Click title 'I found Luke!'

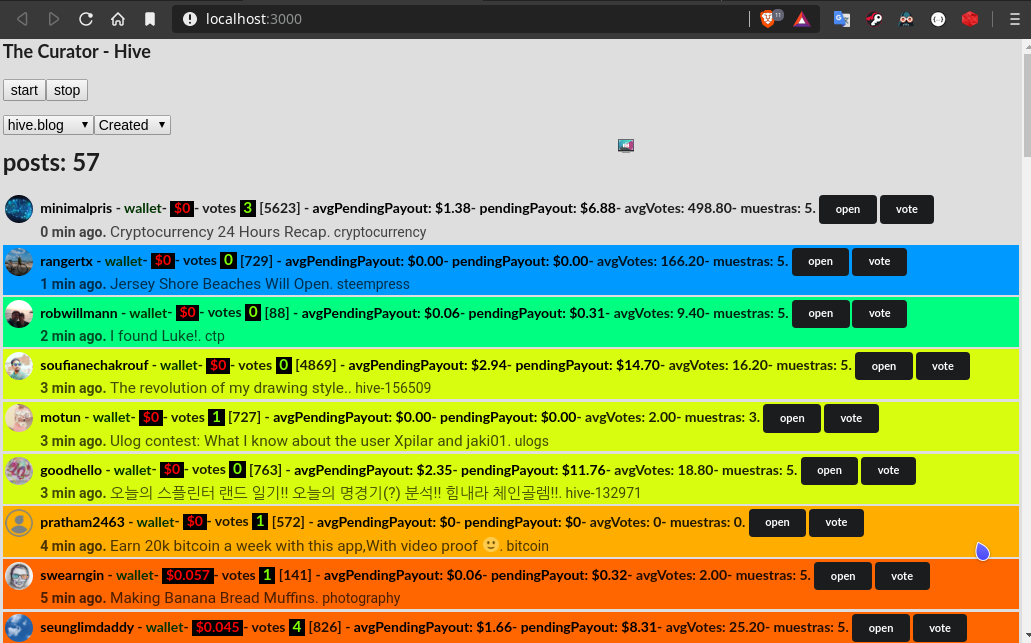(154, 336)
